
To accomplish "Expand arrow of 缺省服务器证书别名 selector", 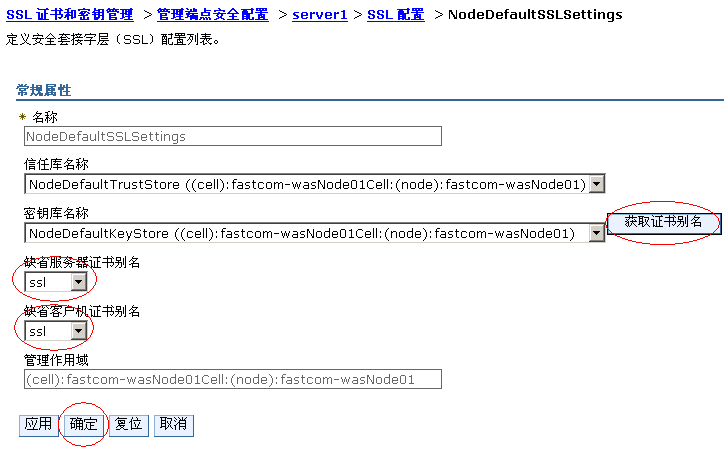I will pos(79,282).
